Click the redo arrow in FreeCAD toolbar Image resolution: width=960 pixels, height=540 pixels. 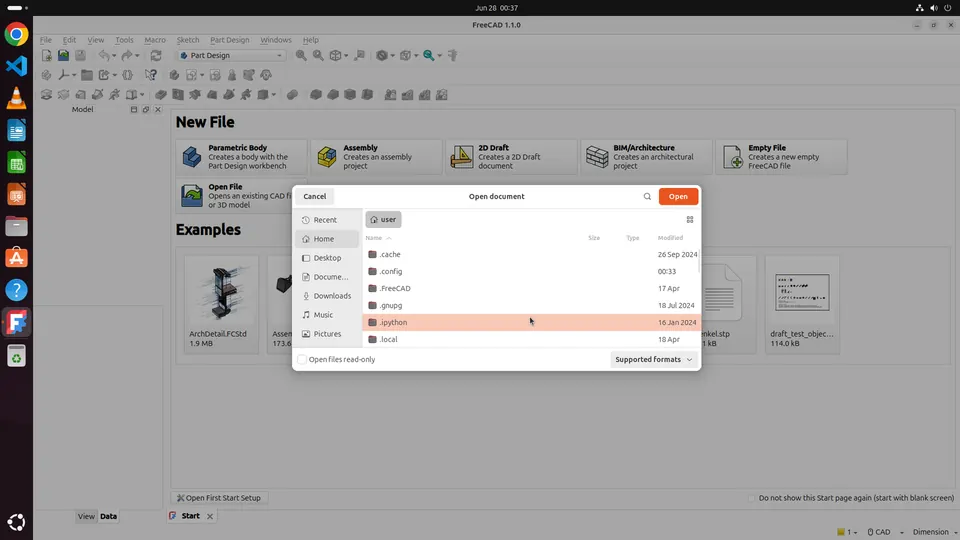tap(127, 56)
